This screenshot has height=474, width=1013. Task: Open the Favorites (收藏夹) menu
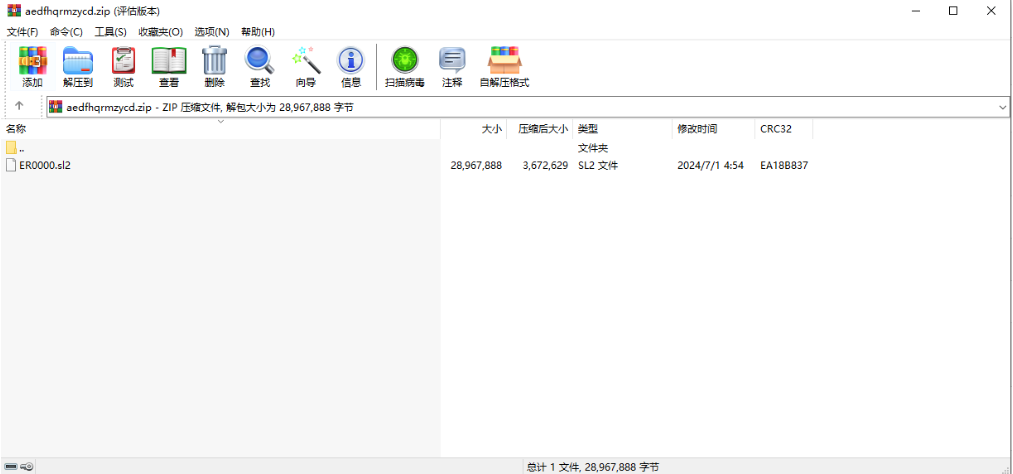[x=160, y=32]
